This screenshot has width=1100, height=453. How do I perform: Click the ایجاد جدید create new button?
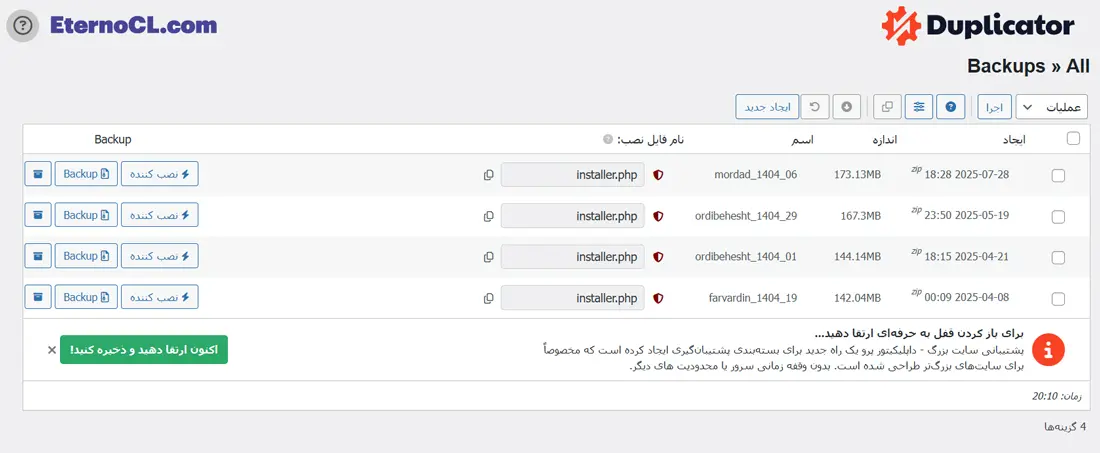tap(767, 107)
